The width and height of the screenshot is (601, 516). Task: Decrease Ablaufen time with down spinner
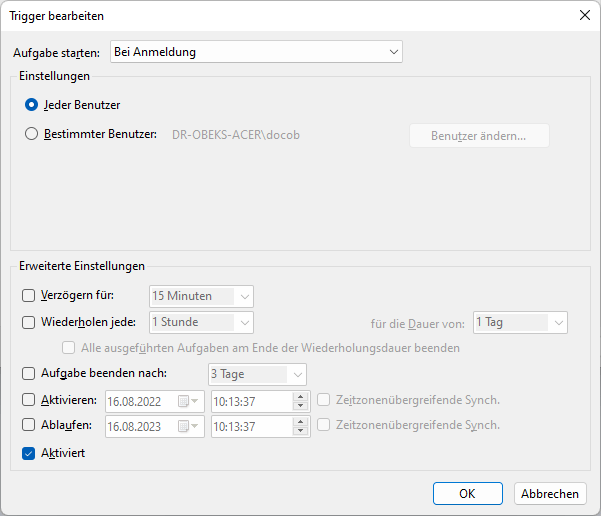click(x=300, y=431)
